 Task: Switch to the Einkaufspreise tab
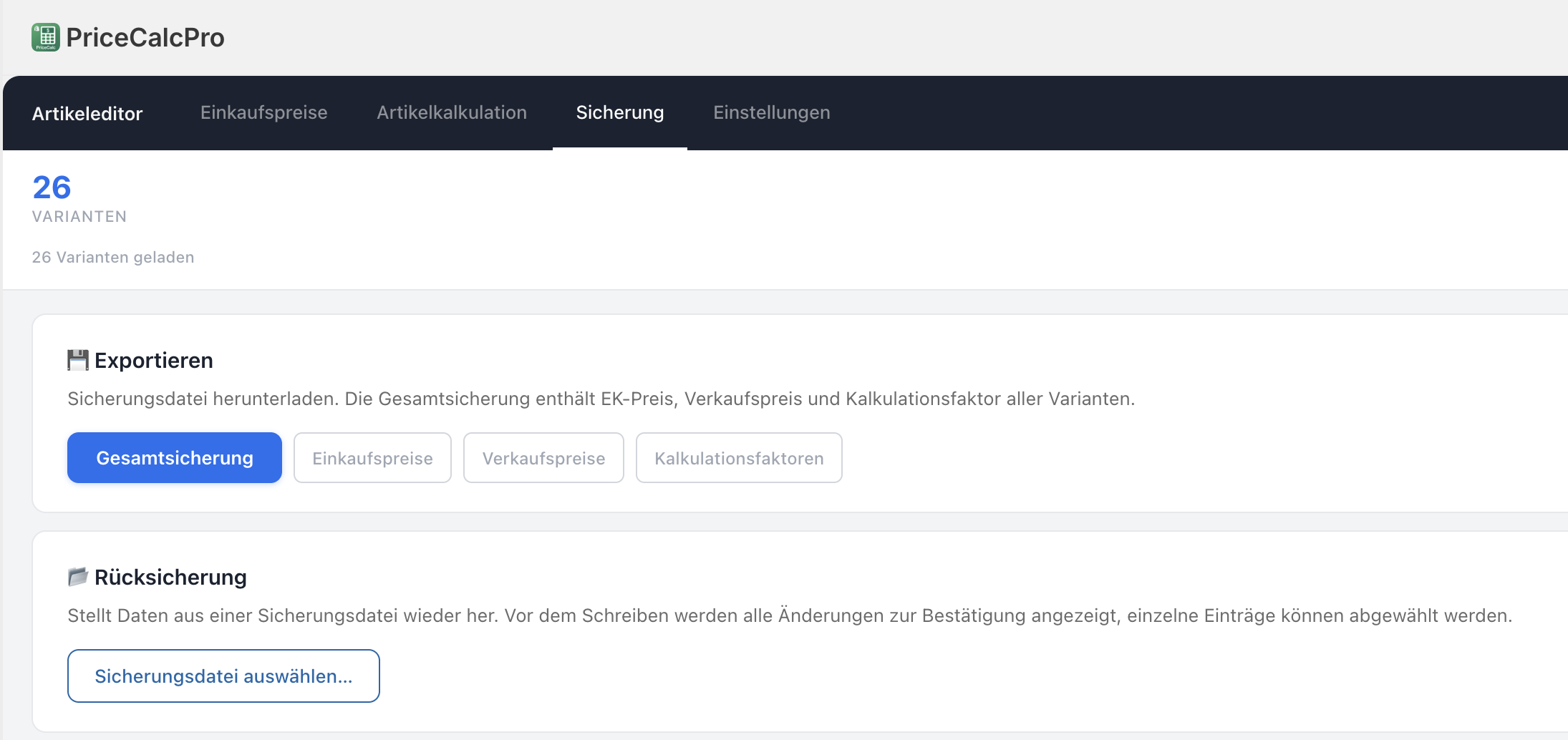pos(264,112)
